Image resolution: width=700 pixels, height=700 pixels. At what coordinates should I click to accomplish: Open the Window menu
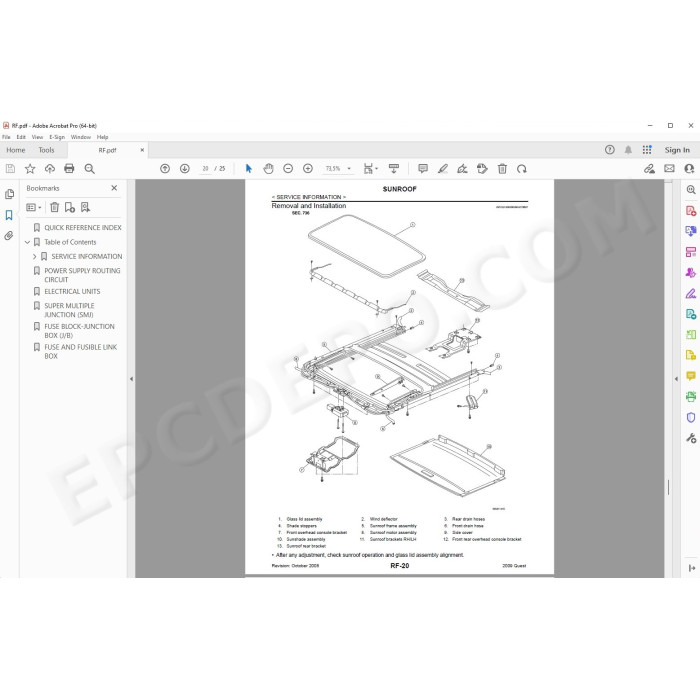pos(80,137)
